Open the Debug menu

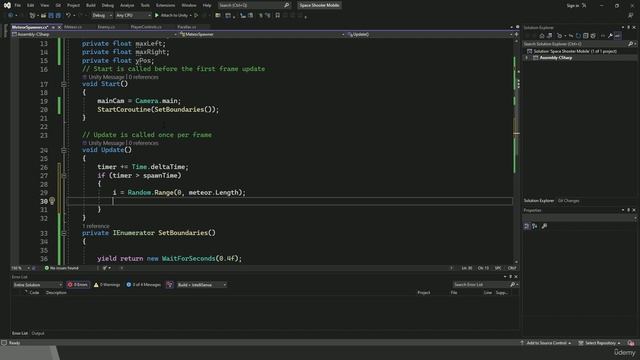108,5
